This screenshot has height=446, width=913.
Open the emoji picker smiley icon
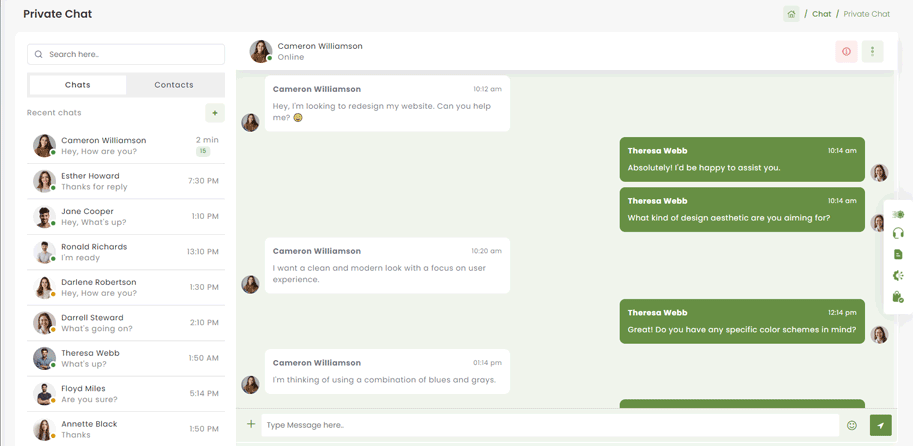[x=852, y=425]
